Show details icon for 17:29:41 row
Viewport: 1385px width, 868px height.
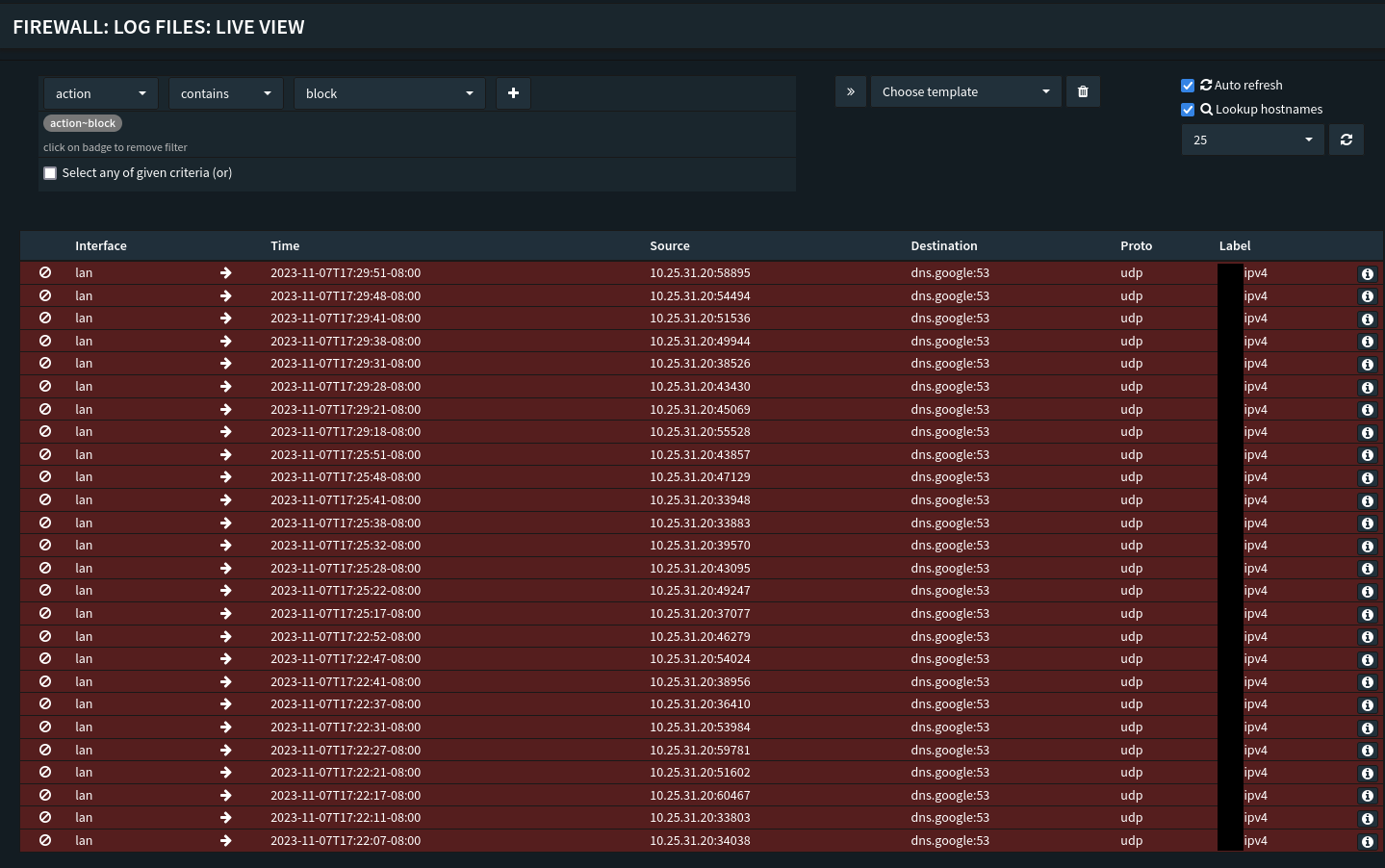[x=1367, y=319]
